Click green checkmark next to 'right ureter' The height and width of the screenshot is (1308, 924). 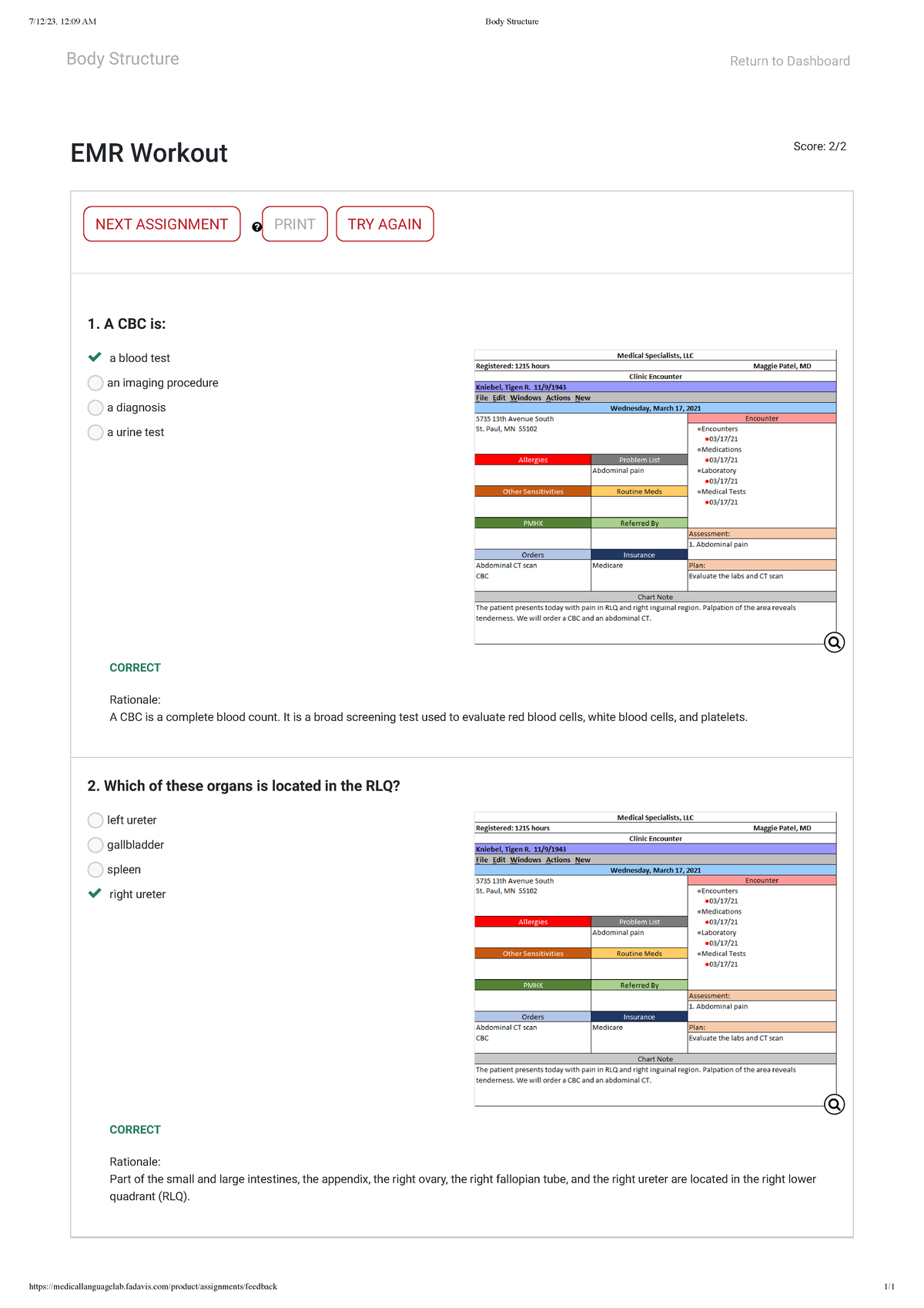(x=95, y=894)
